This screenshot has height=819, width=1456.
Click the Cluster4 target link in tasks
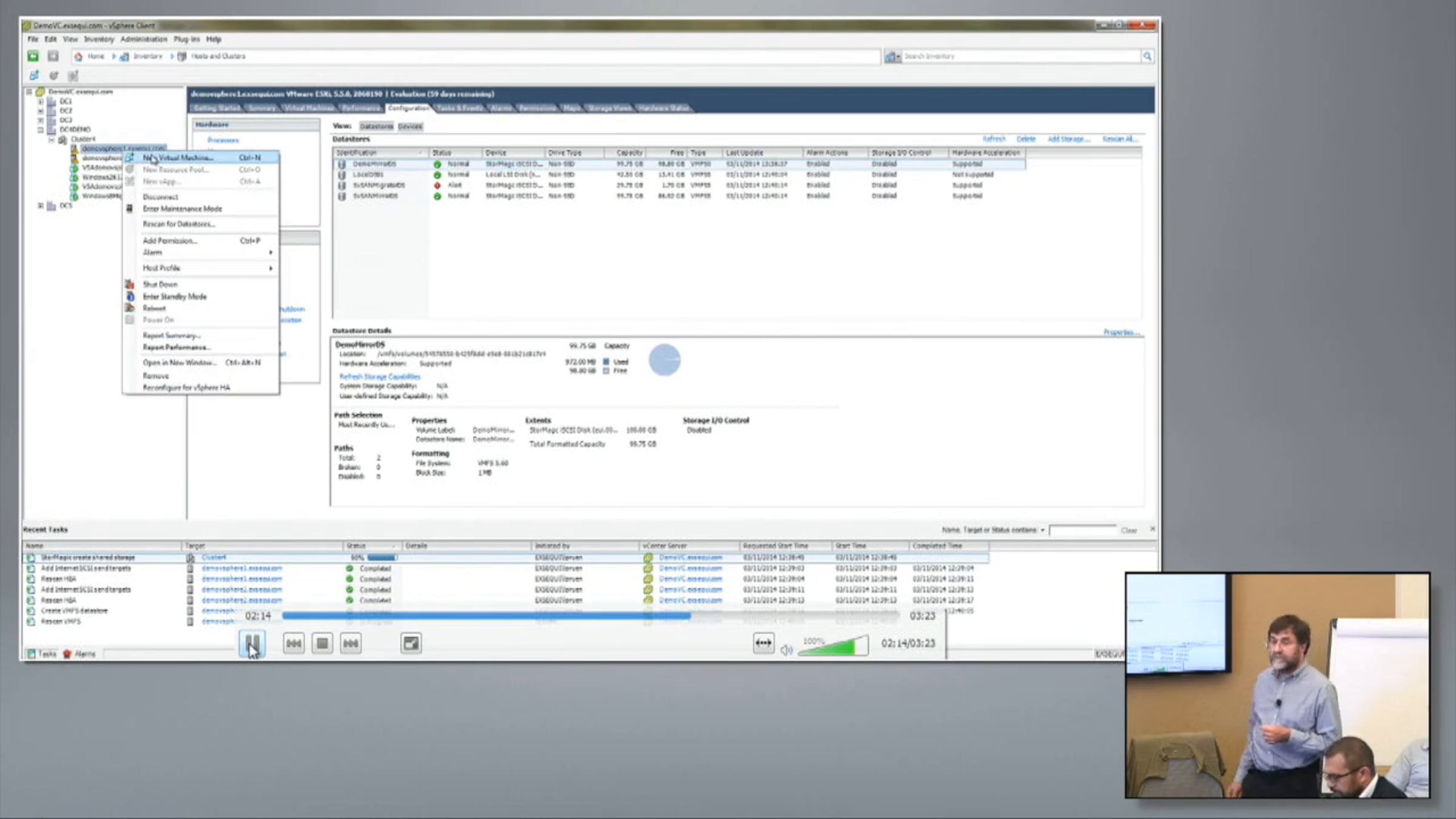click(x=214, y=558)
